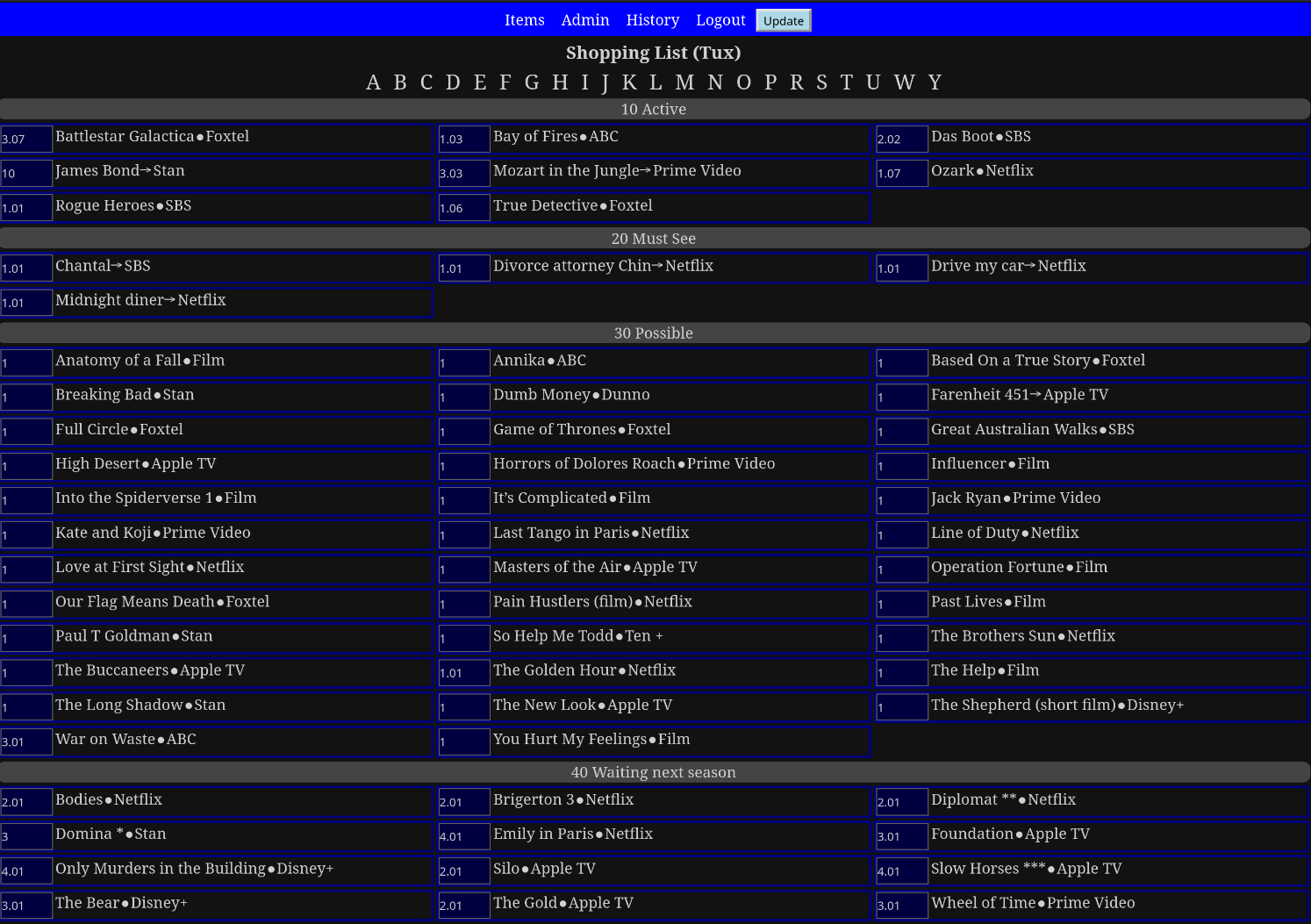Select So Help Me Todd•Ten + item
Image resolution: width=1311 pixels, height=924 pixels.
pos(578,636)
